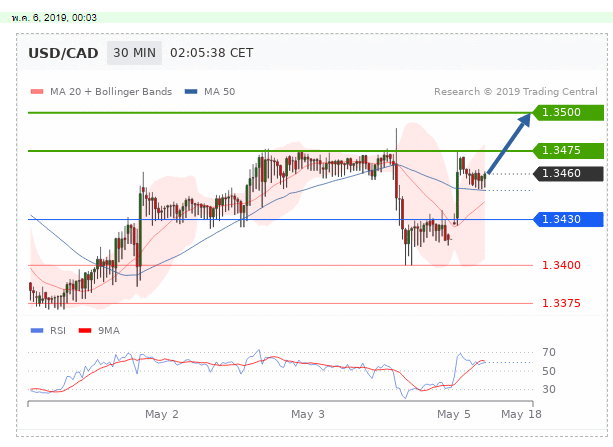Screen dimensions: 613x447
Task: Click the red 9MA legend swatch
Action: [x=85, y=331]
